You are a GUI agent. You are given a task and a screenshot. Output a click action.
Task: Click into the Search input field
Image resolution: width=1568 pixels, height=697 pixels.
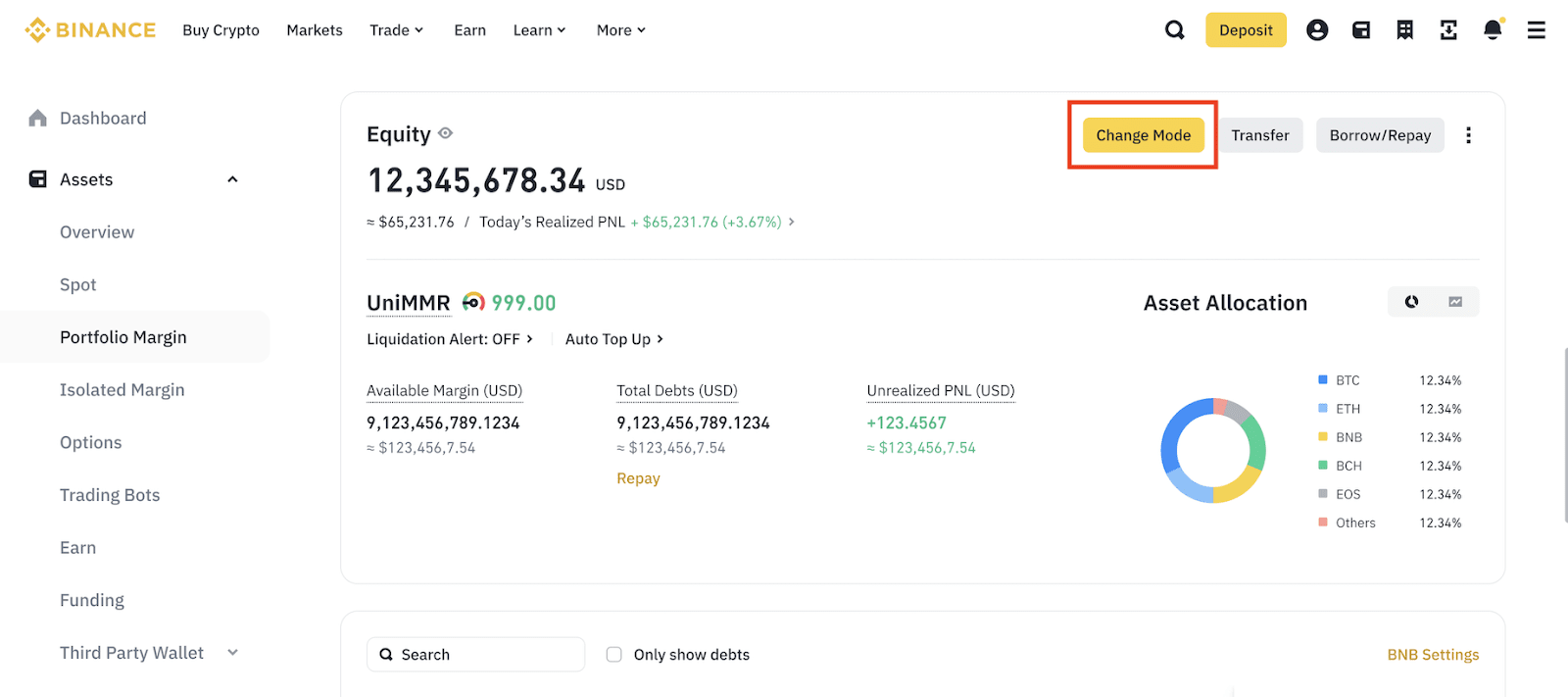(476, 655)
